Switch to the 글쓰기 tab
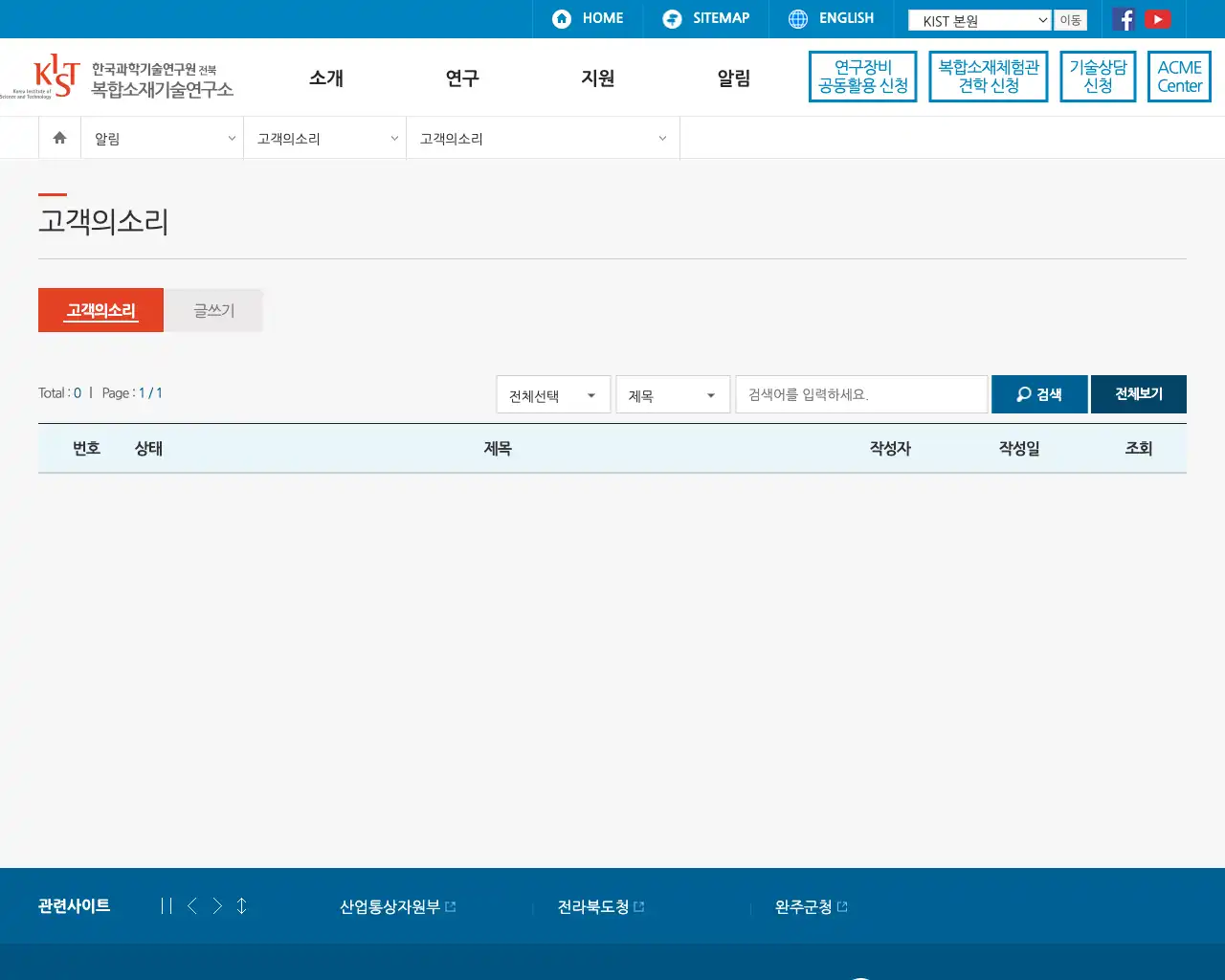The width and height of the screenshot is (1225, 980). click(x=213, y=310)
